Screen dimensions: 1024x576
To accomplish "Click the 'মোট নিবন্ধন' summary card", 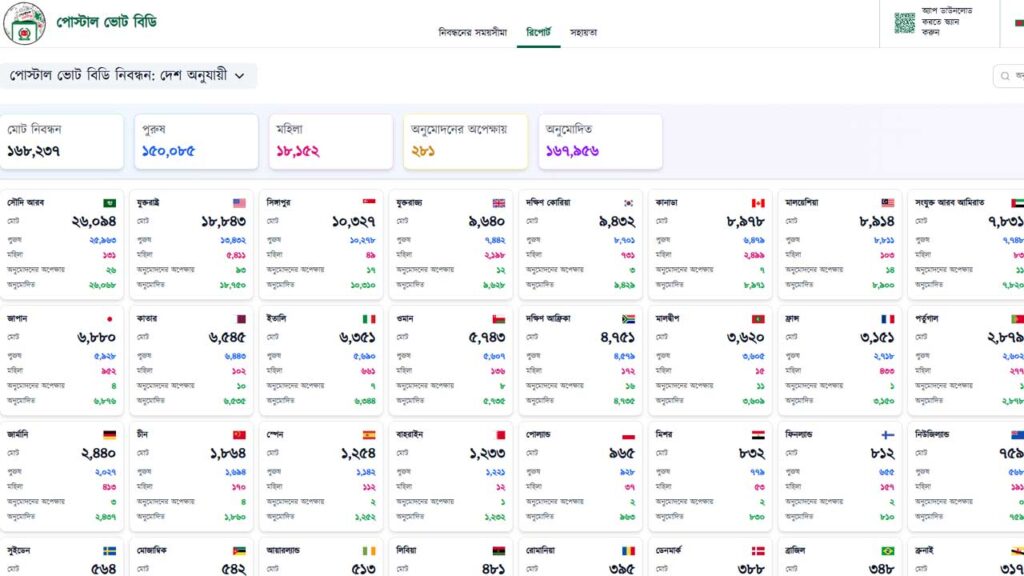I will (x=62, y=141).
